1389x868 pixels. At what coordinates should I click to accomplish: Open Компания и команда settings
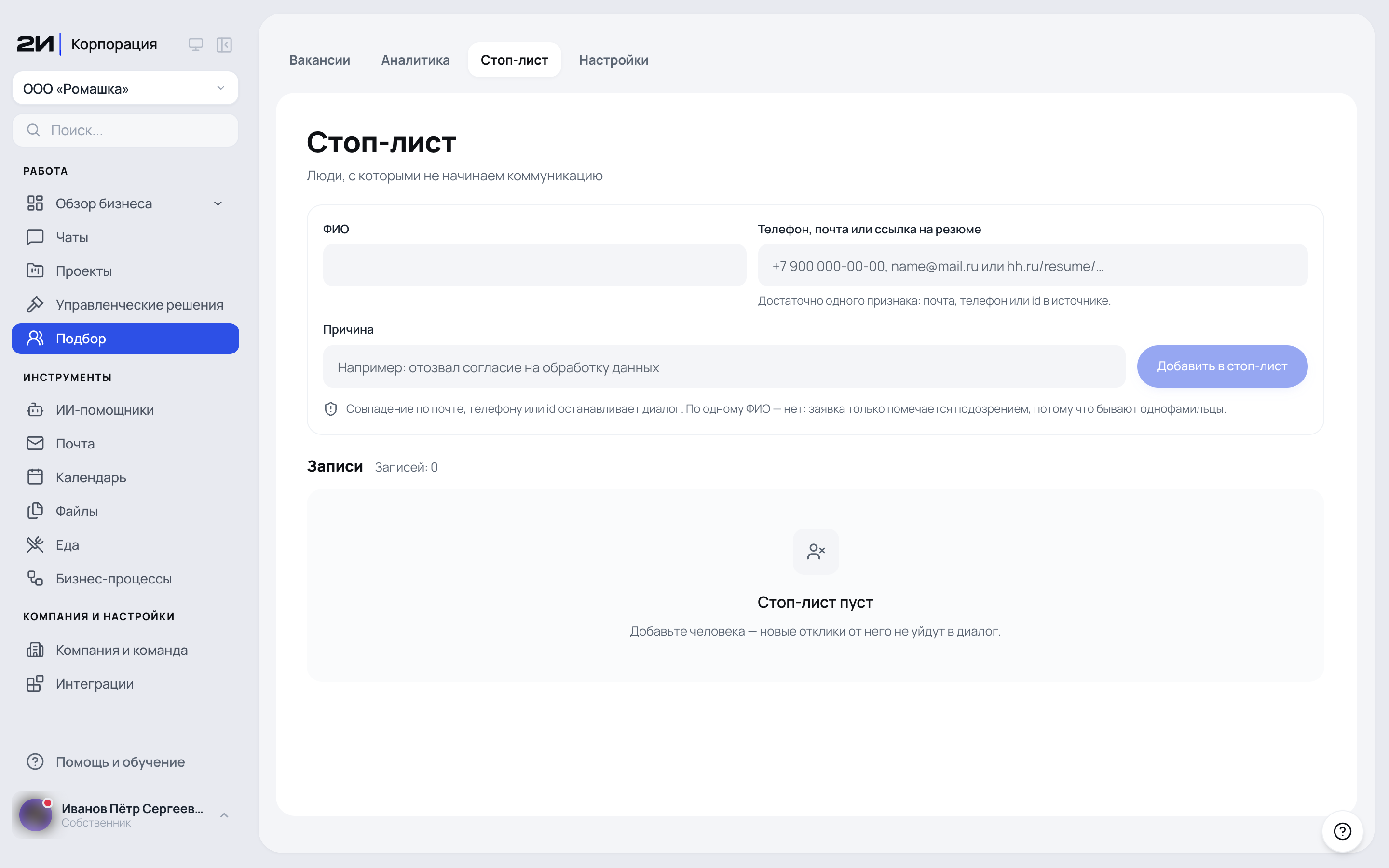pyautogui.click(x=125, y=650)
